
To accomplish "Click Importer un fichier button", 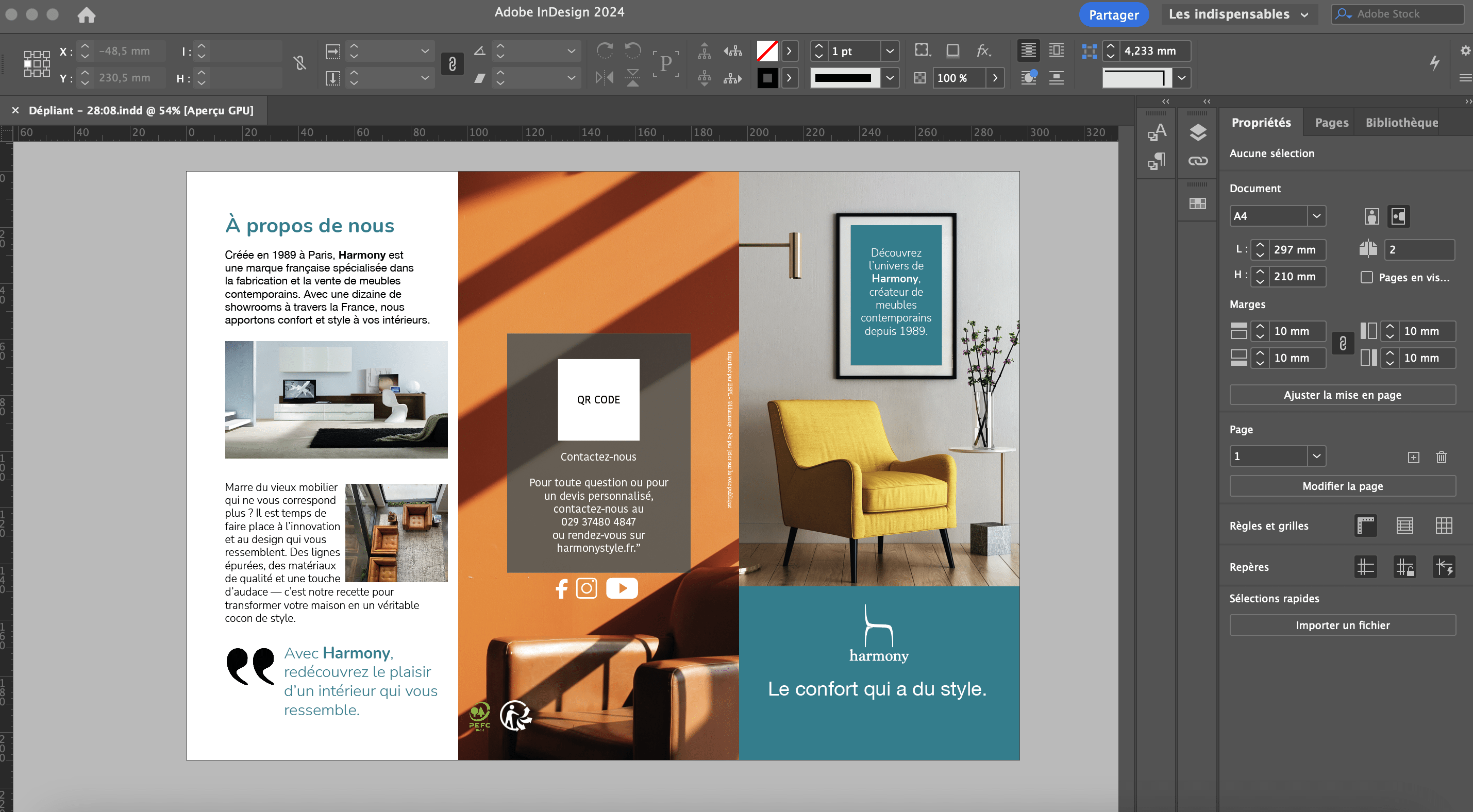I will point(1342,625).
